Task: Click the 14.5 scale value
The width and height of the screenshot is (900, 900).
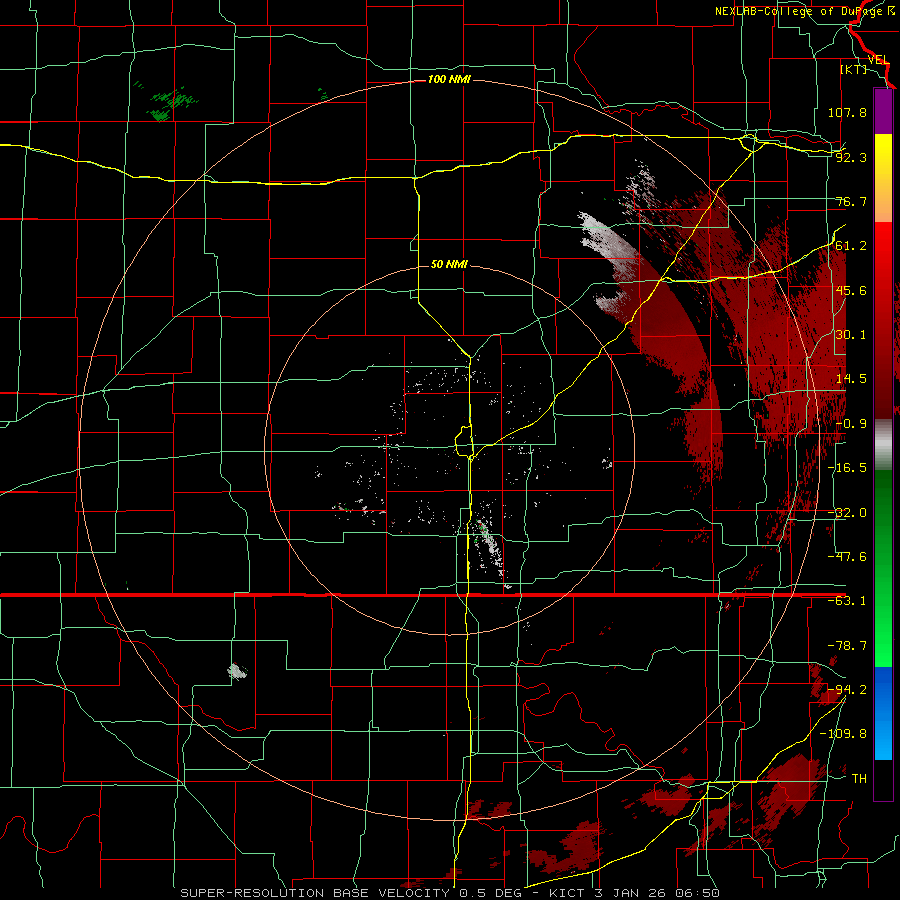Action: pyautogui.click(x=851, y=379)
